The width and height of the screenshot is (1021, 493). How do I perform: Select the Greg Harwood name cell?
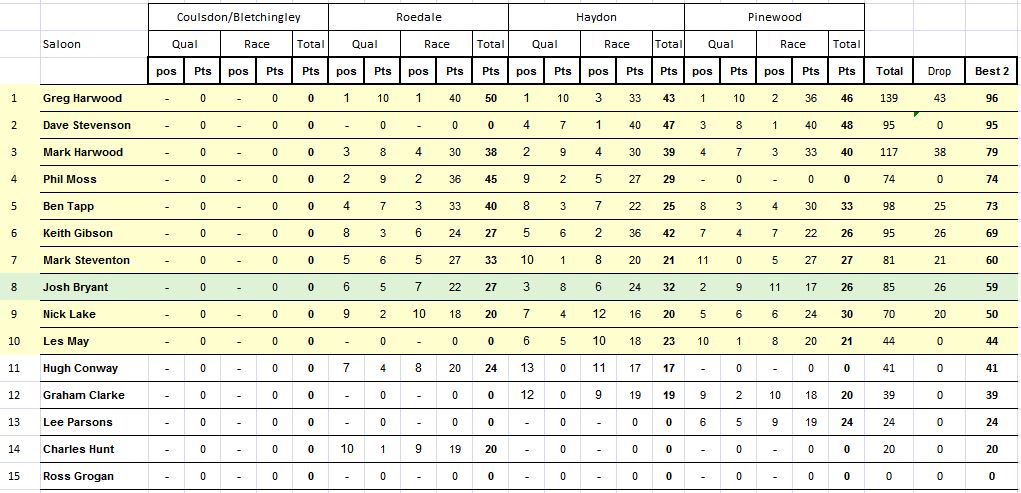[x=83, y=98]
